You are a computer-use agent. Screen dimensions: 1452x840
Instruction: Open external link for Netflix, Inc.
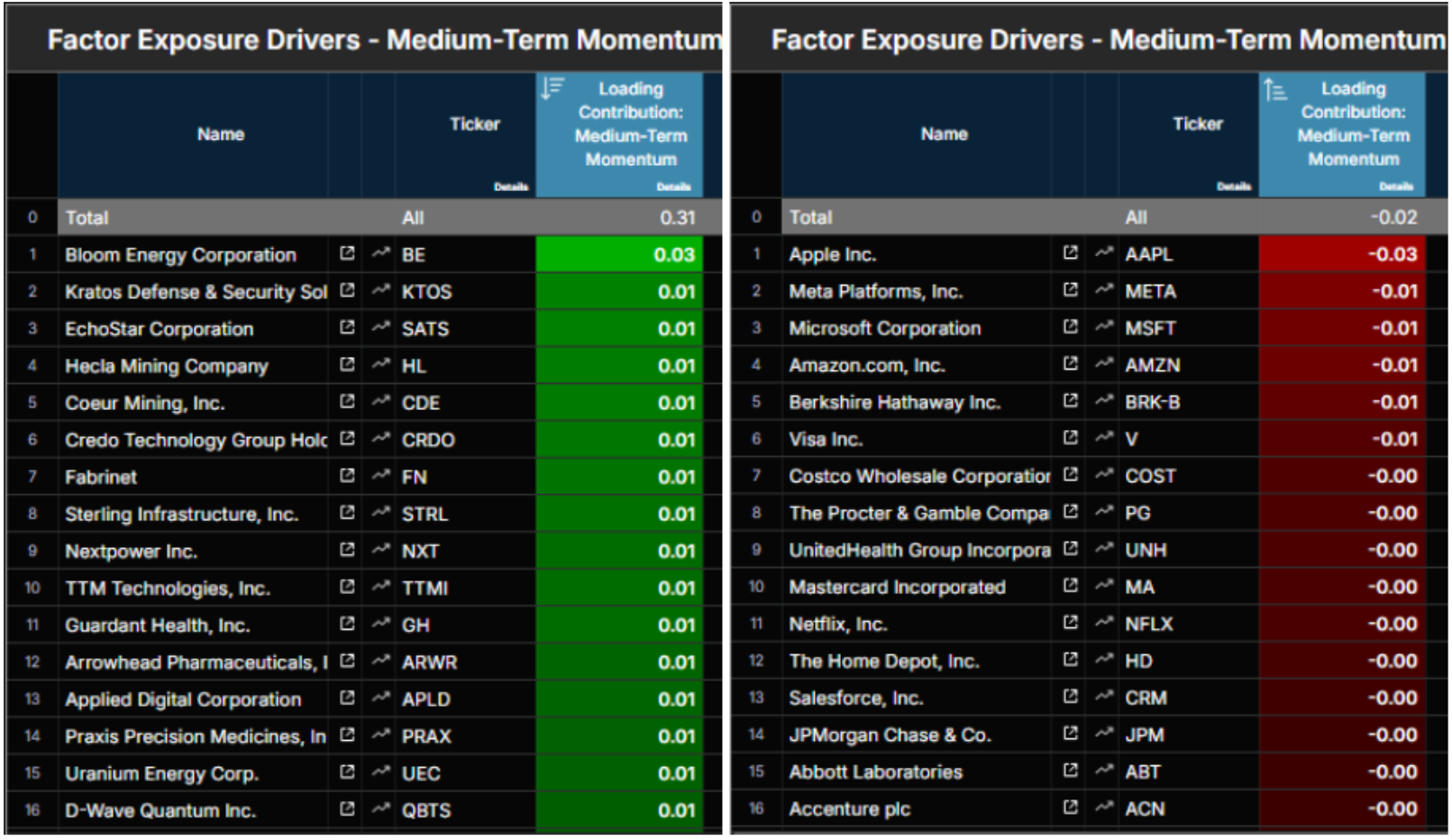coord(1070,623)
